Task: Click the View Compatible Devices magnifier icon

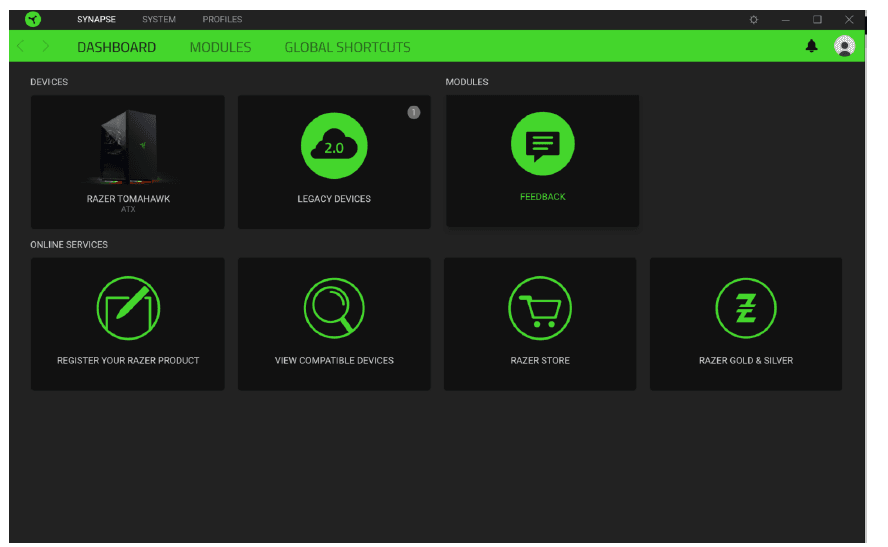Action: (334, 307)
